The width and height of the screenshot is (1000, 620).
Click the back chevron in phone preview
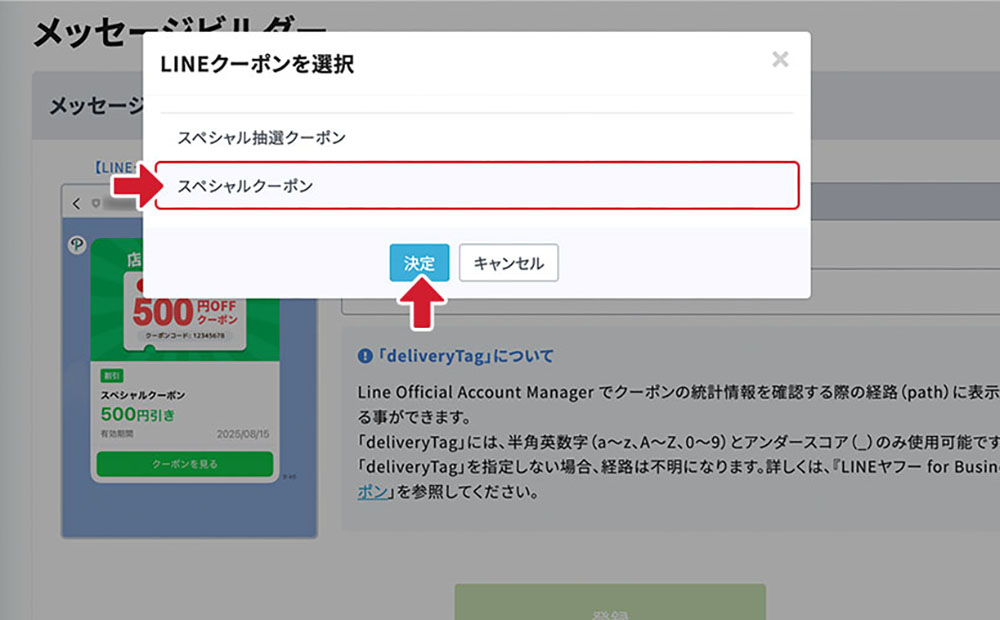[x=77, y=203]
